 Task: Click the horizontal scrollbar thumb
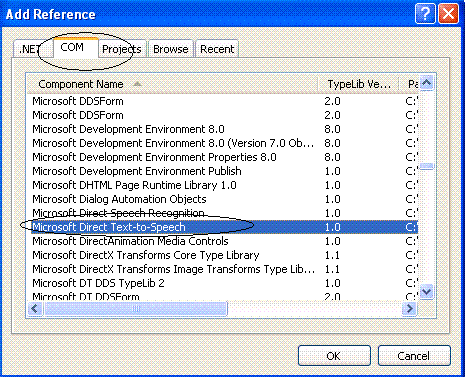click(136, 309)
